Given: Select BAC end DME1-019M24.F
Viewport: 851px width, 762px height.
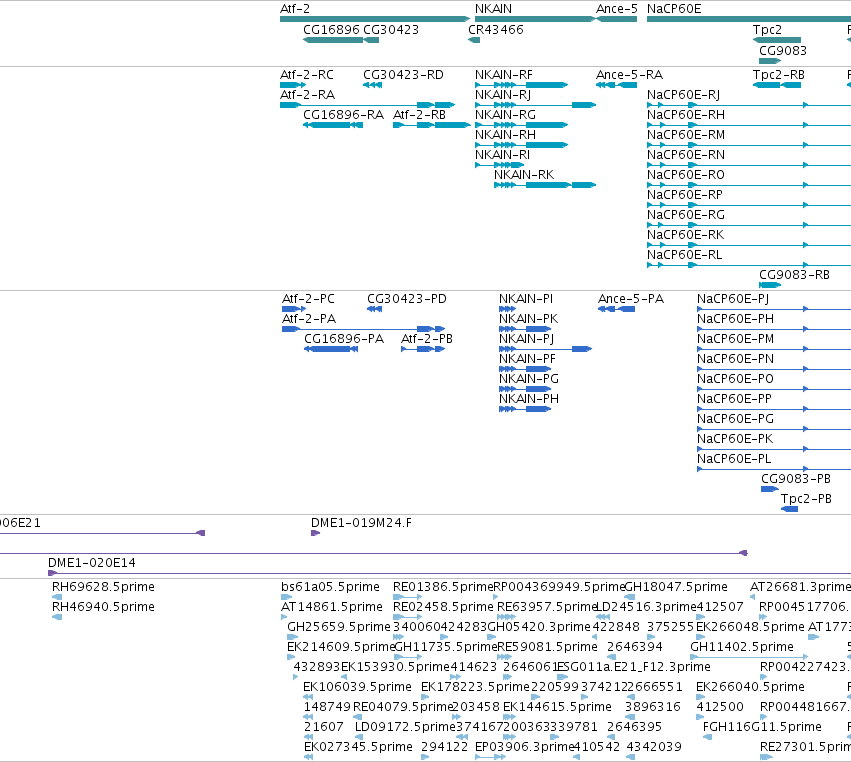Looking at the screenshot, I should [315, 533].
